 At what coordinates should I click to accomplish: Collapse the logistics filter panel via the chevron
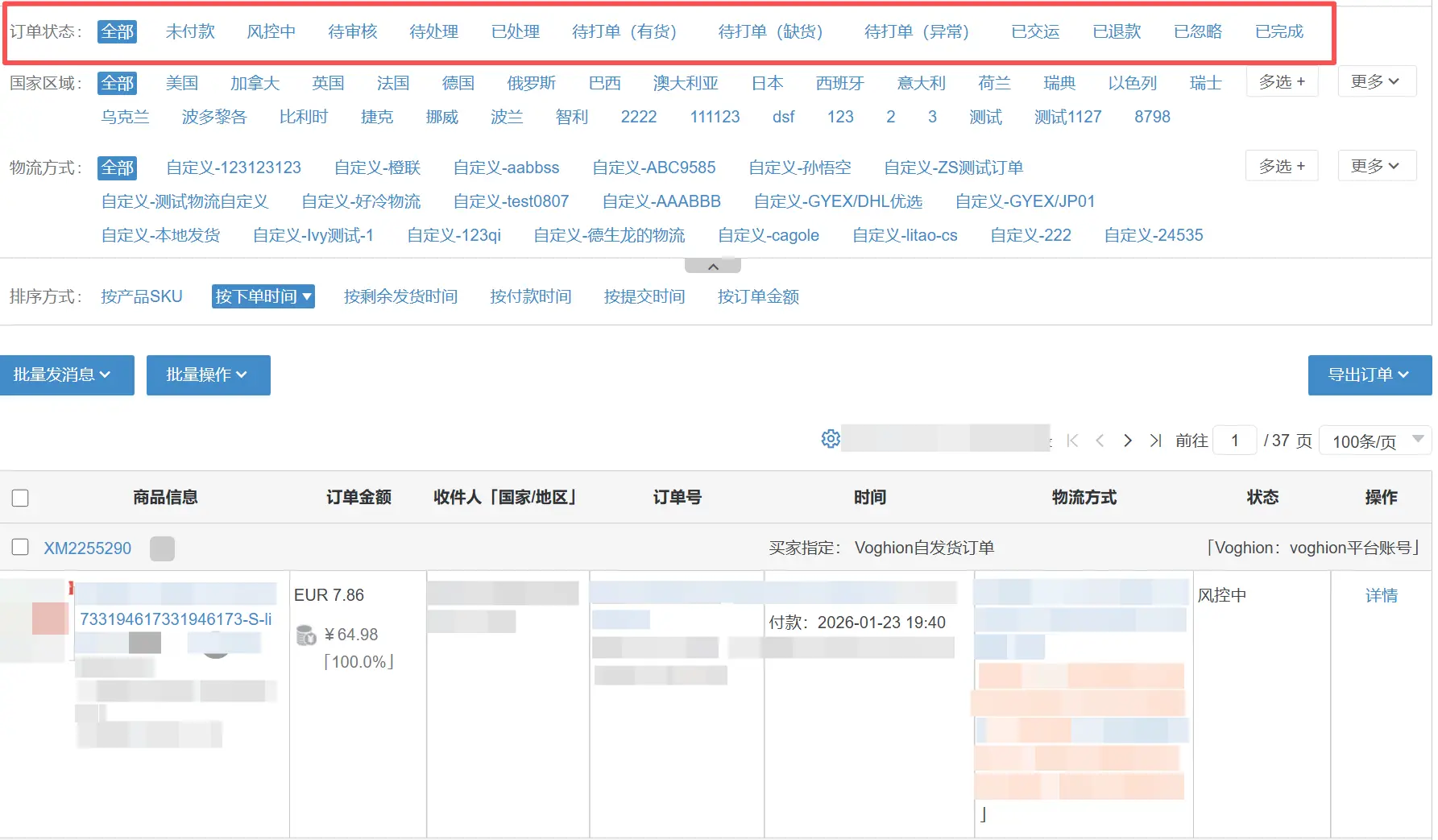[712, 264]
